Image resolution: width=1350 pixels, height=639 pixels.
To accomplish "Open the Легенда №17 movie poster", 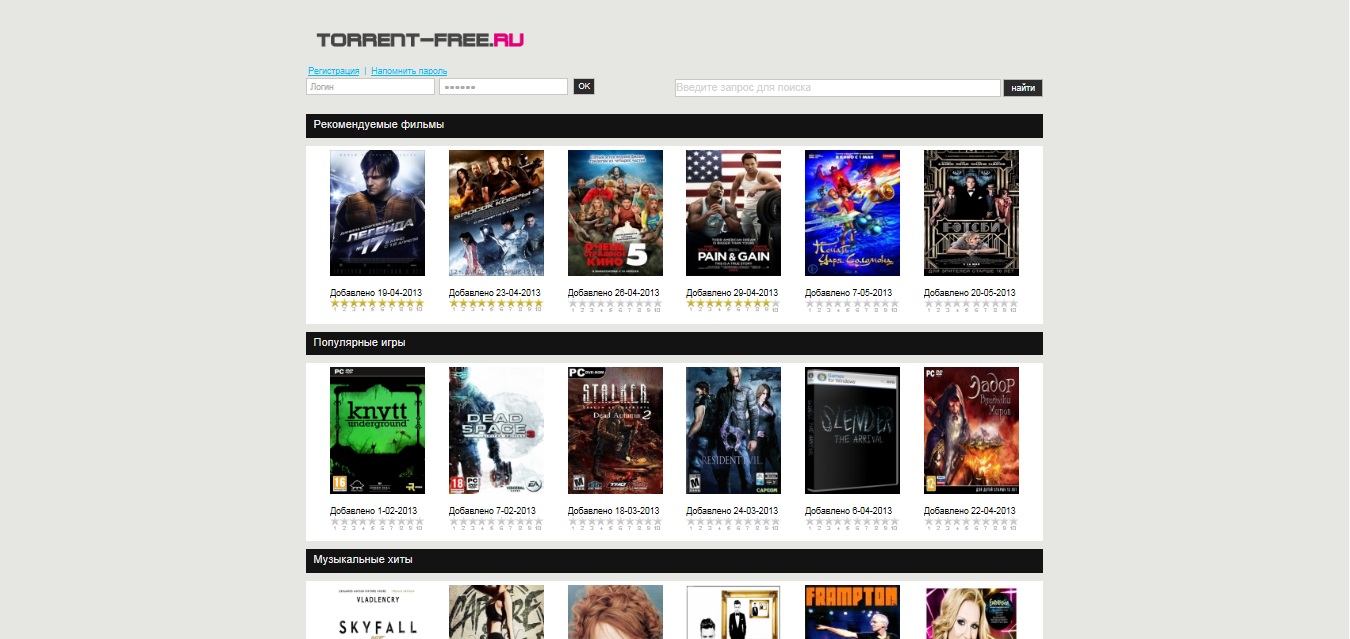I will click(x=377, y=213).
